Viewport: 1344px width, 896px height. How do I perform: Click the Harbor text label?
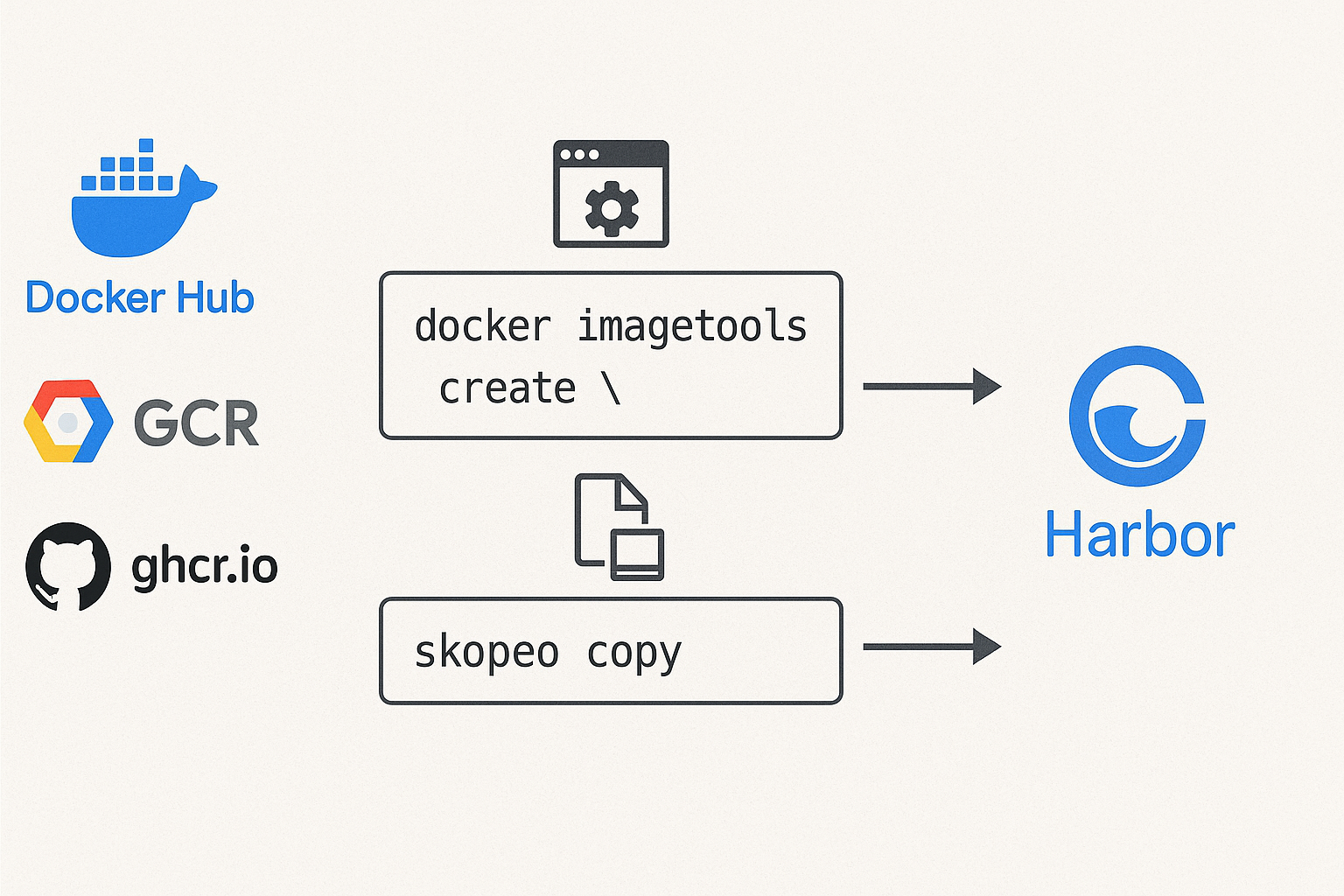1140,535
